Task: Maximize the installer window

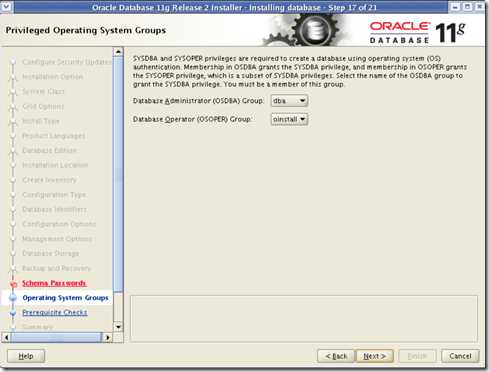Action: [467, 6]
